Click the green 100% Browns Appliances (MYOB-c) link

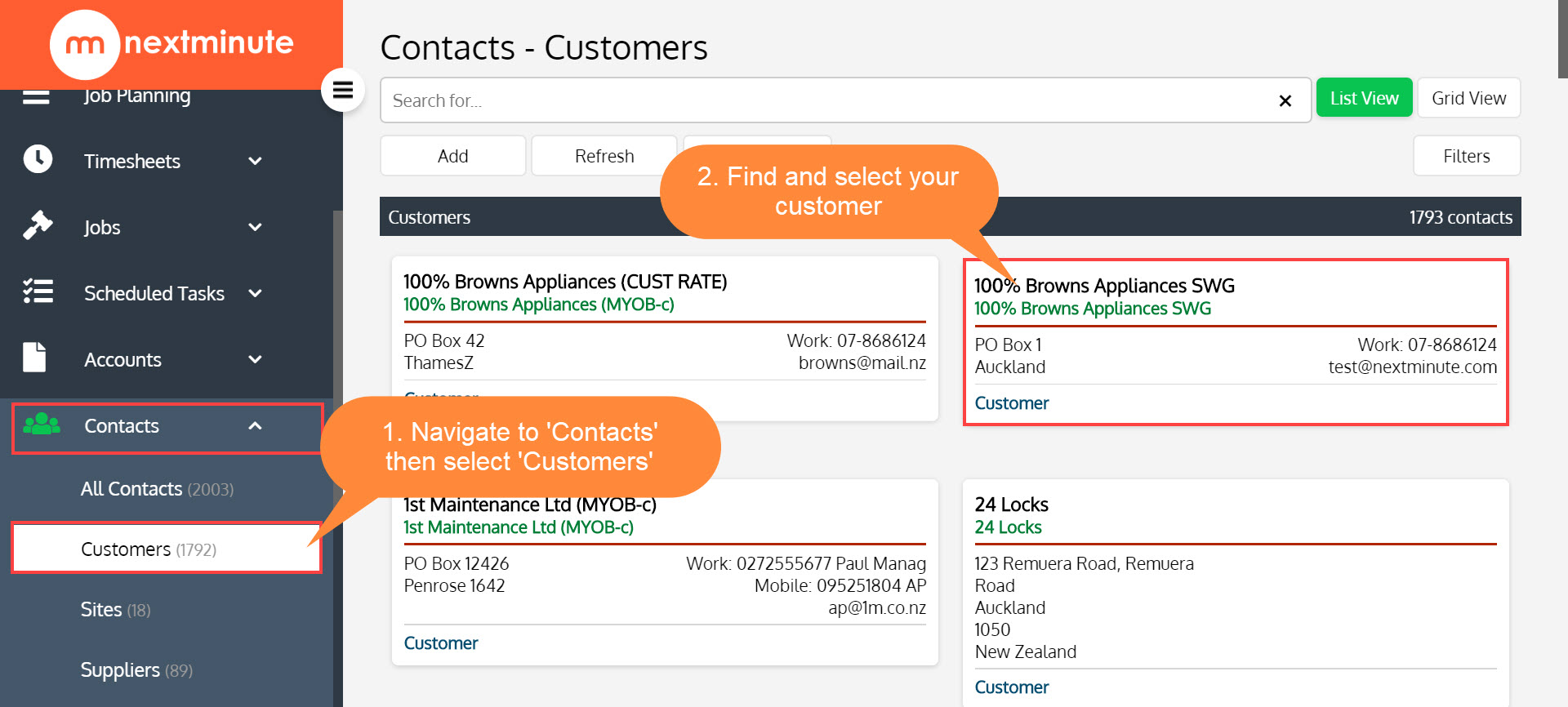539,305
